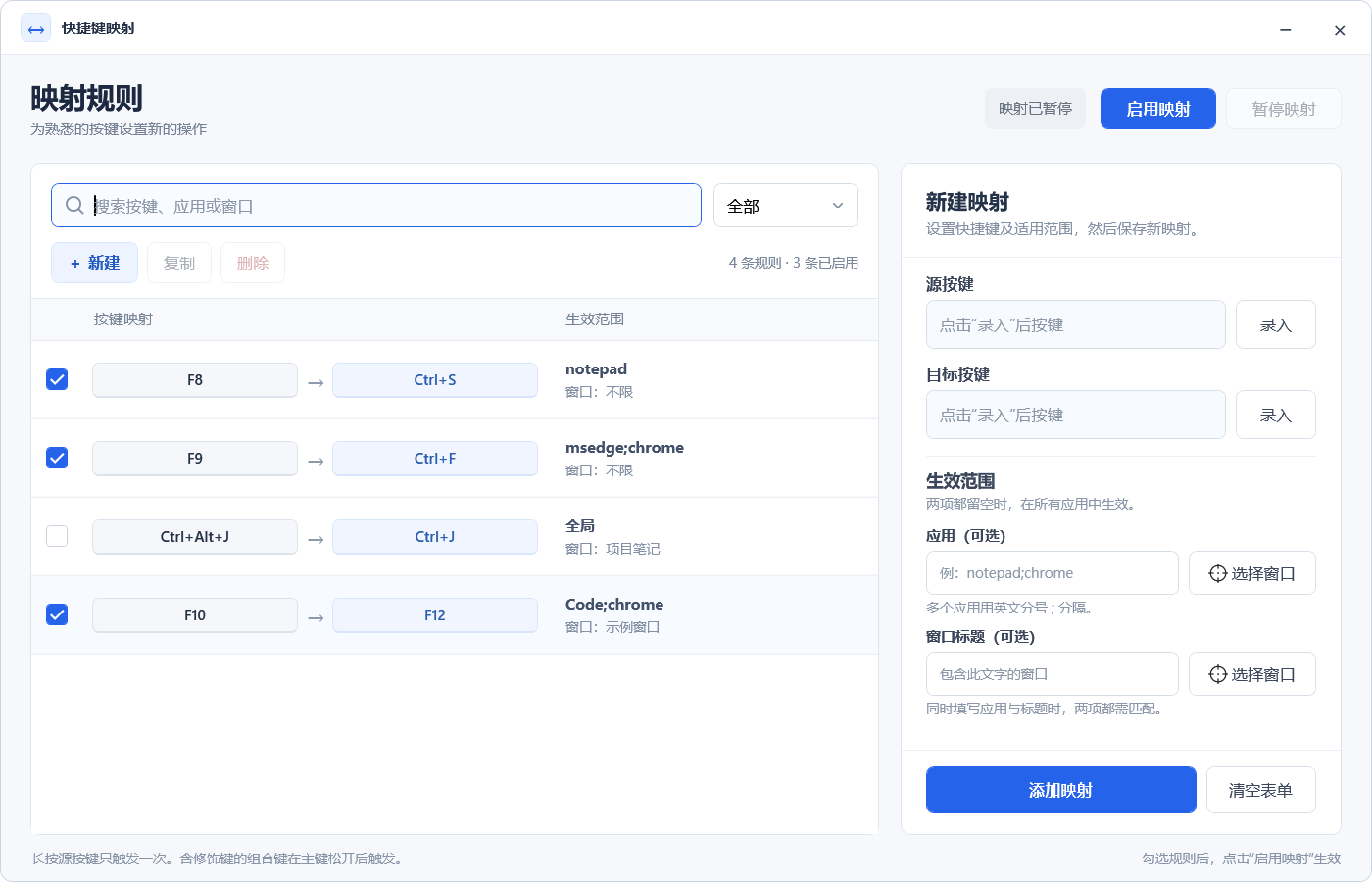Click 录入 button for 目标按键

(1275, 415)
